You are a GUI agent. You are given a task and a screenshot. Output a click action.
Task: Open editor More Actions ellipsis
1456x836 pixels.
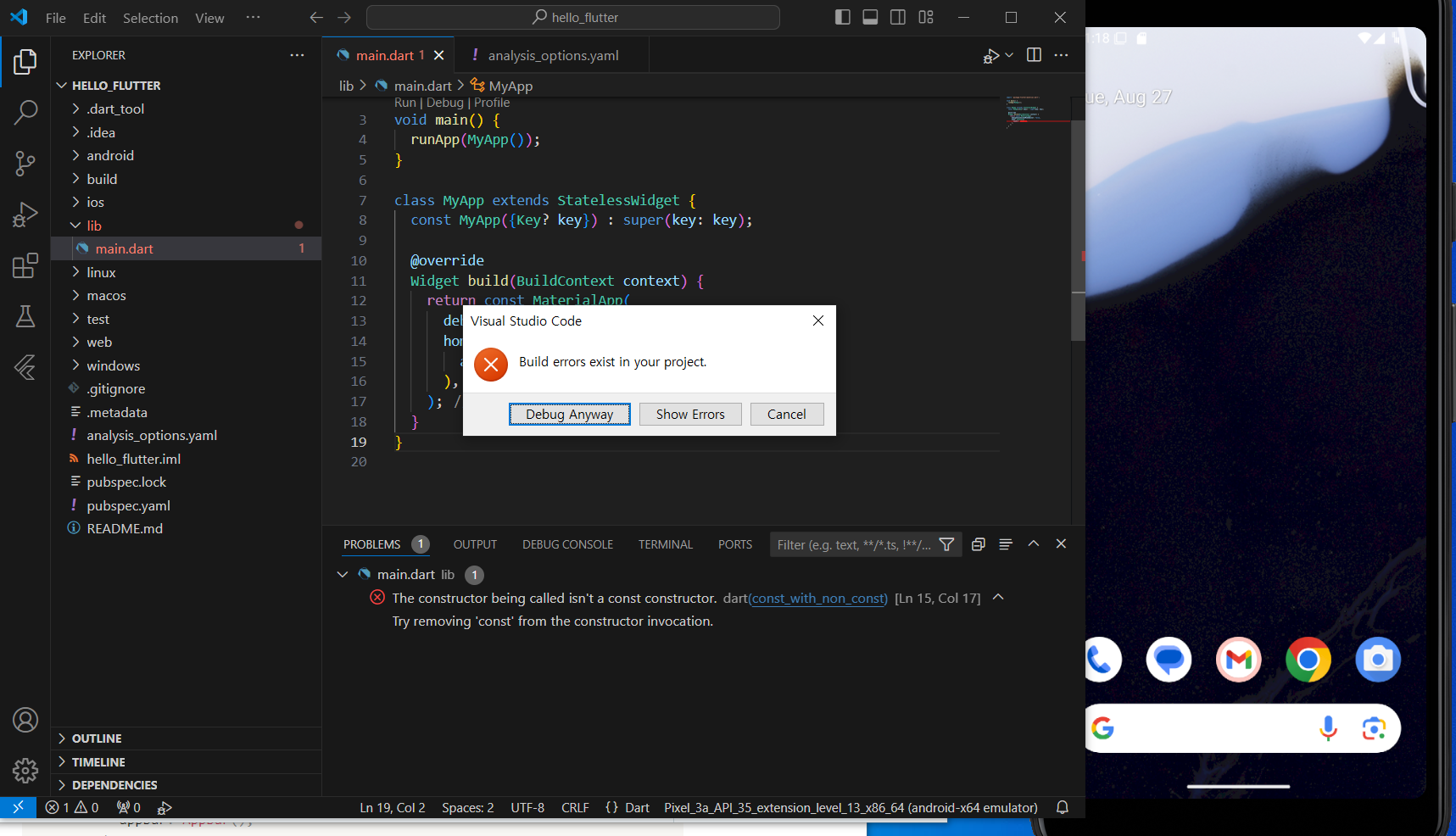pyautogui.click(x=1061, y=55)
